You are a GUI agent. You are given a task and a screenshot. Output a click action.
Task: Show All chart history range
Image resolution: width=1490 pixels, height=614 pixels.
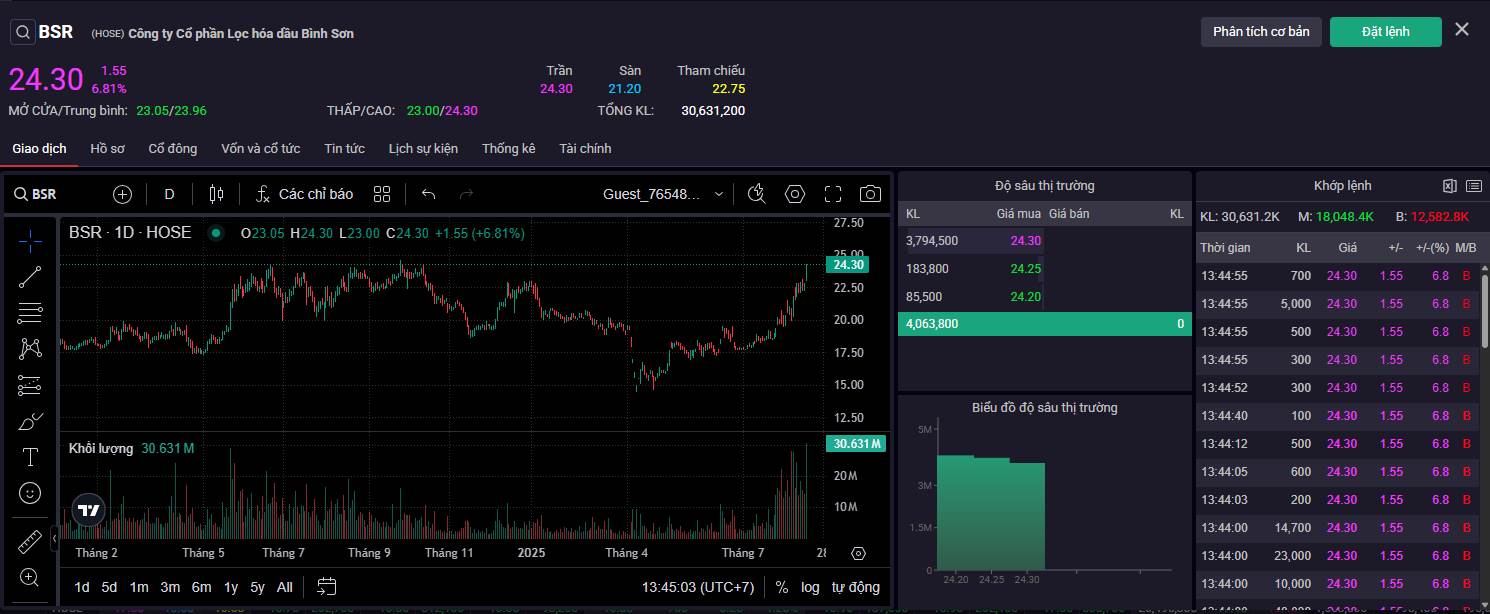tap(285, 587)
